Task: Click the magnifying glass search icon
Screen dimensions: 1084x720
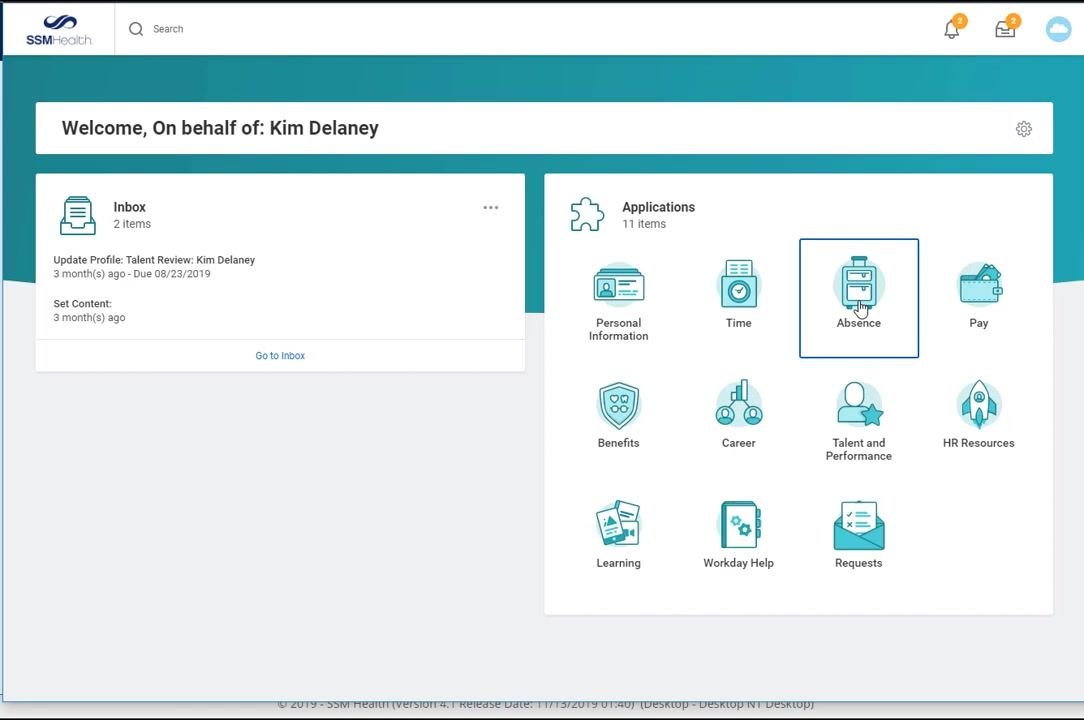Action: [136, 29]
